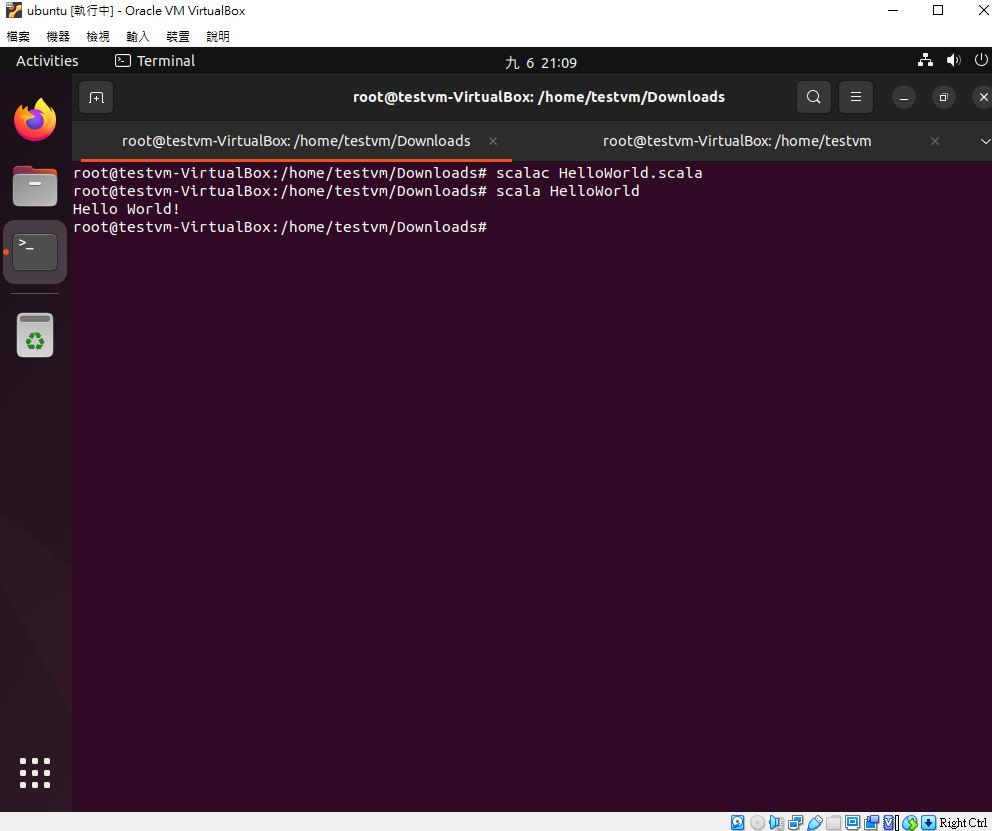Switch to the /home/testvm tab
Image resolution: width=992 pixels, height=831 pixels.
tap(736, 141)
